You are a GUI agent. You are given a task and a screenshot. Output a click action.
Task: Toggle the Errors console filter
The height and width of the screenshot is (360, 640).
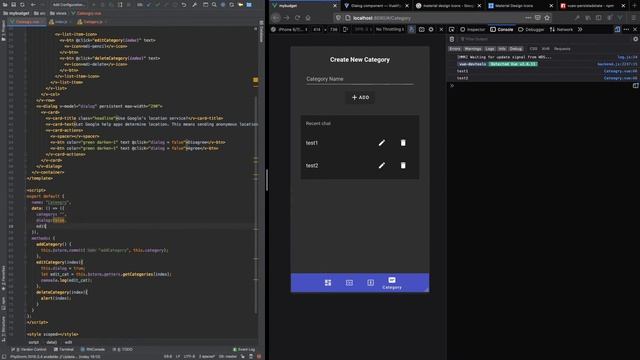pyautogui.click(x=454, y=49)
